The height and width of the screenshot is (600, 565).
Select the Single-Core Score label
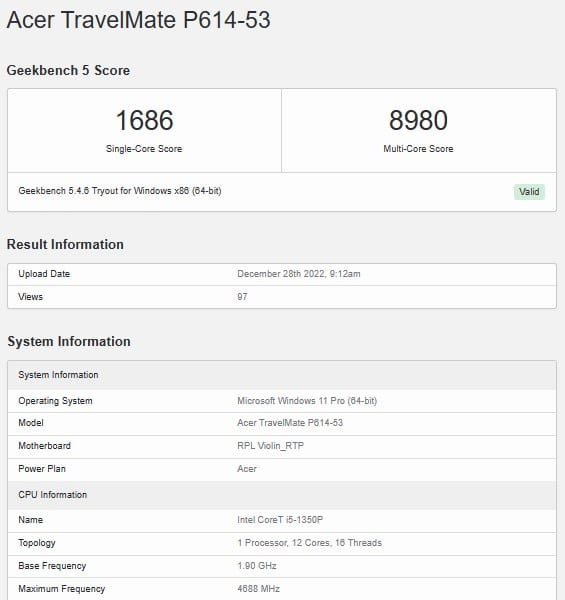[x=144, y=149]
